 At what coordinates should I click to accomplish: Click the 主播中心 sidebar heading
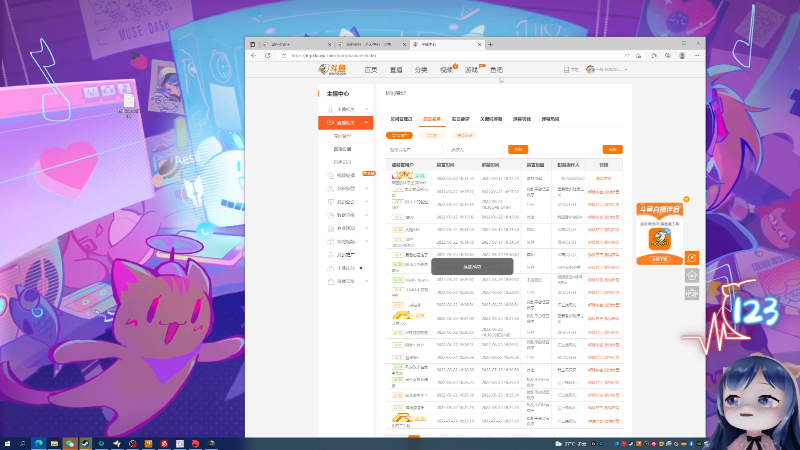click(338, 94)
